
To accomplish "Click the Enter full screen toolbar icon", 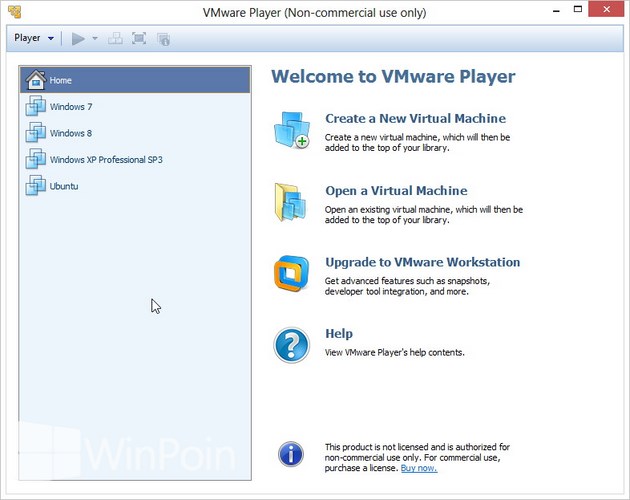I will [x=139, y=39].
